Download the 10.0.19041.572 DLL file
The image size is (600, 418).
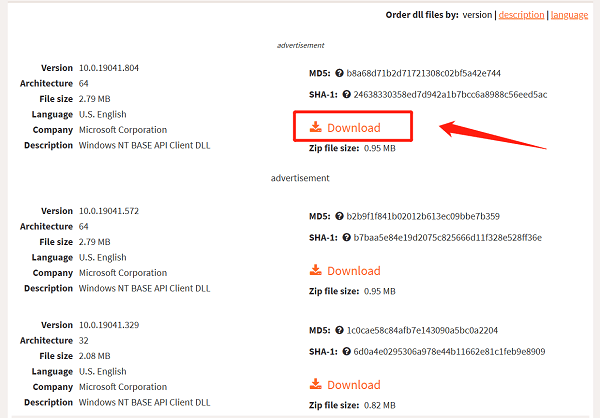coord(345,271)
